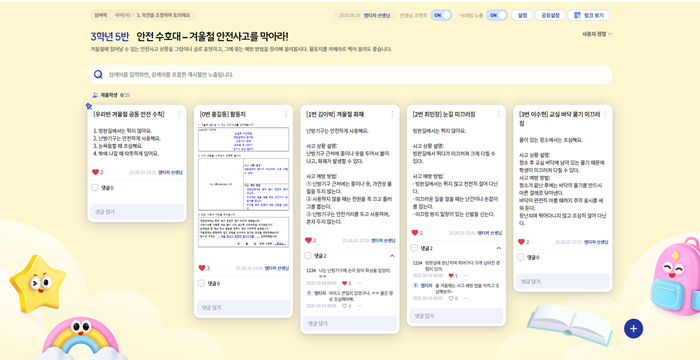Click the blue plus button to add post
This screenshot has height=360, width=700.
point(633,329)
